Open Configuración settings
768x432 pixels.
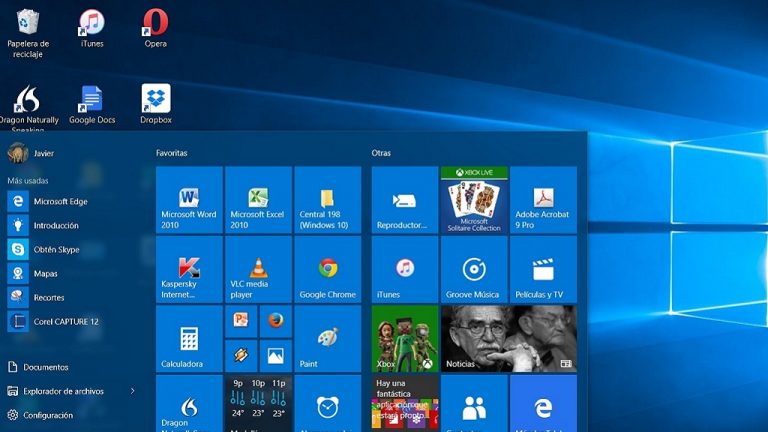point(40,415)
